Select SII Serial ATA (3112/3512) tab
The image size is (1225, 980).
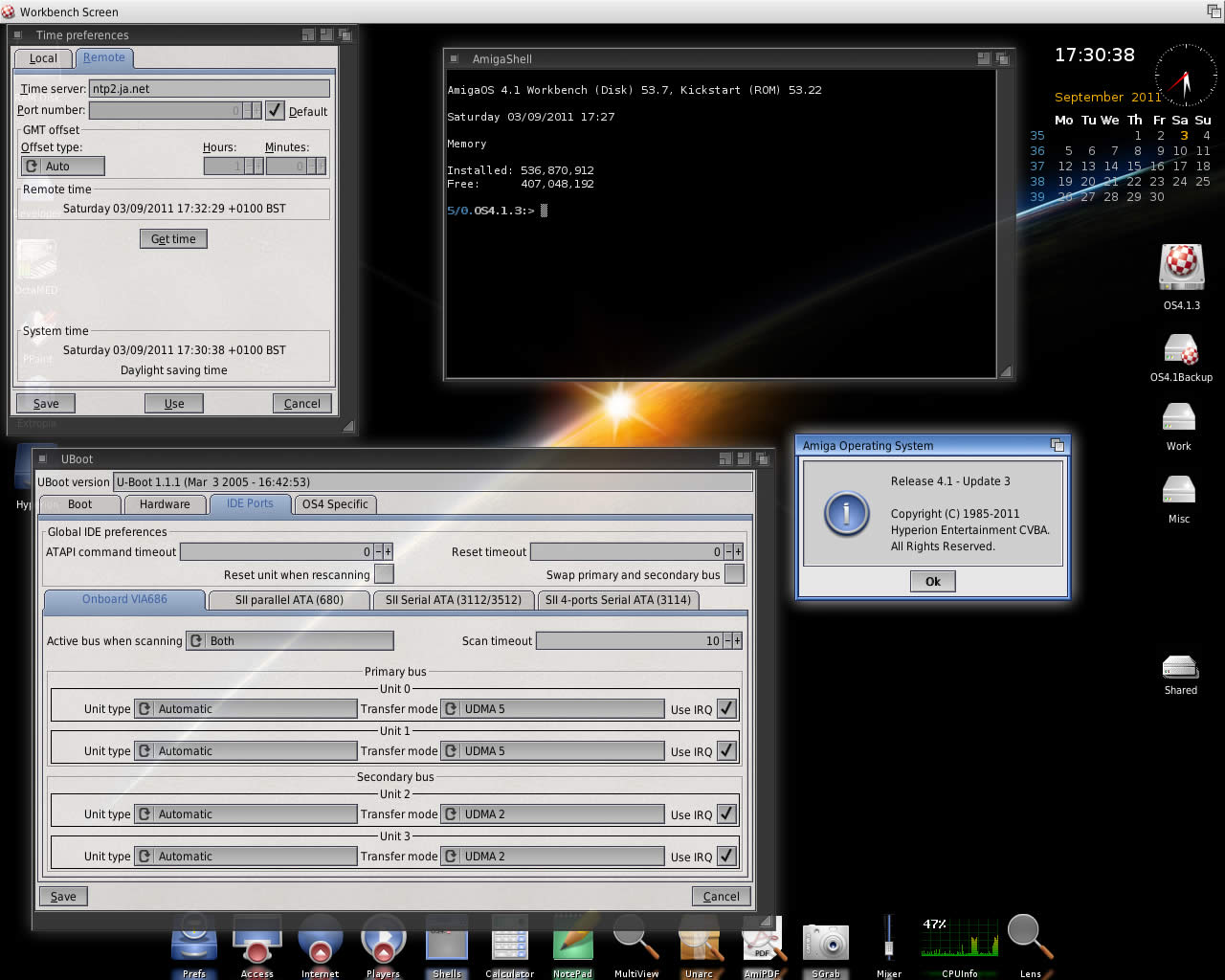tap(454, 600)
